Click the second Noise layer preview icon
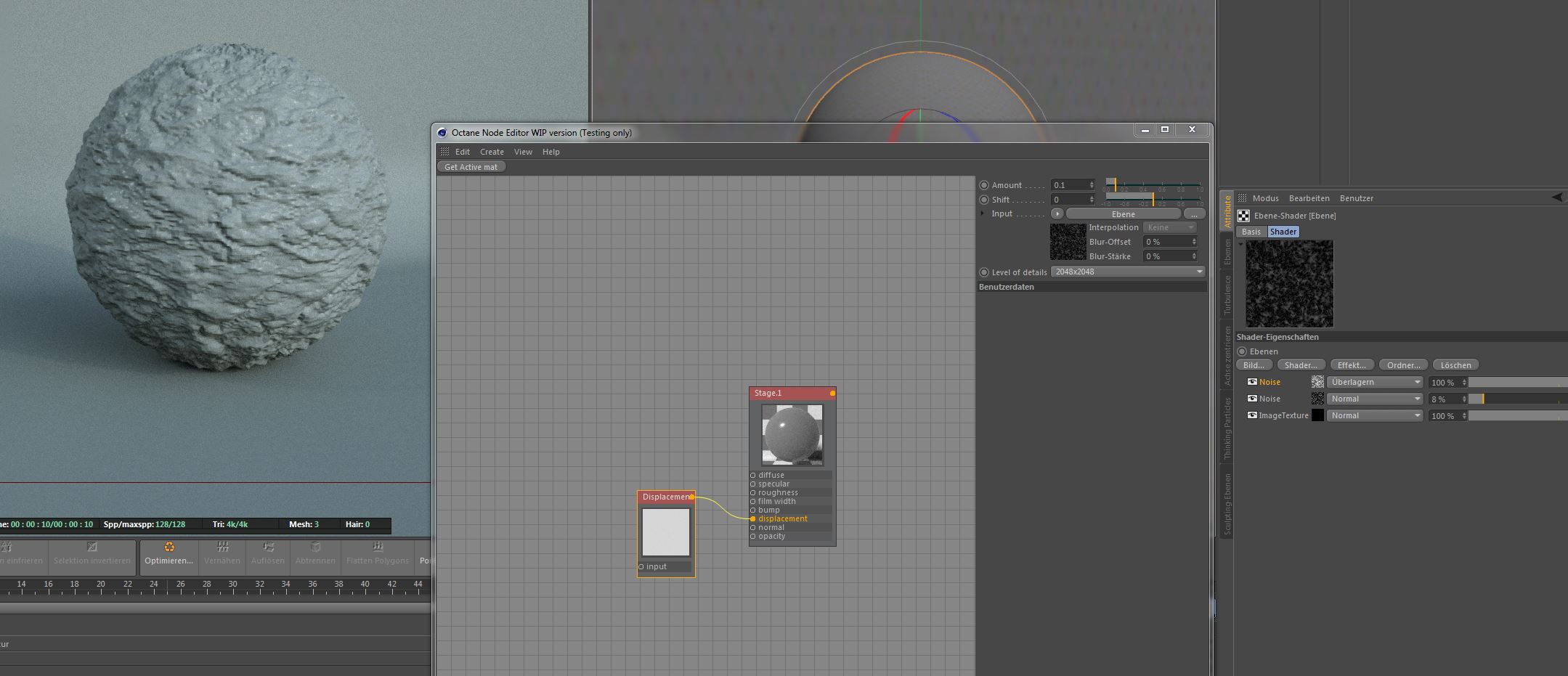Image resolution: width=1568 pixels, height=676 pixels. pos(1317,399)
